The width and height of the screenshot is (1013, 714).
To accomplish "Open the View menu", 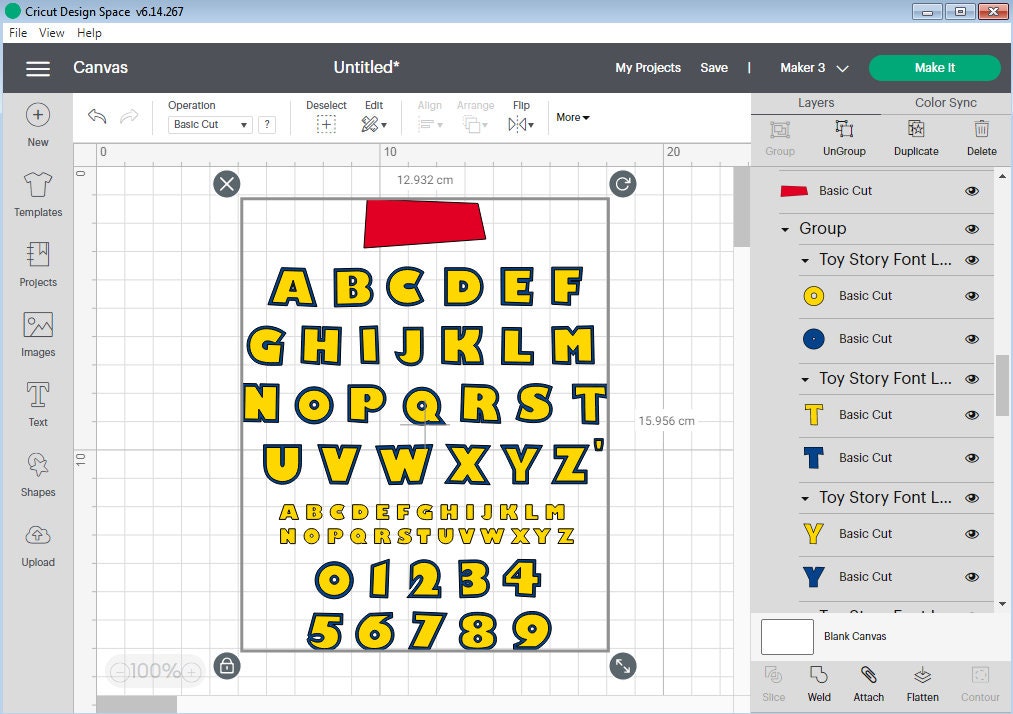I will (51, 32).
